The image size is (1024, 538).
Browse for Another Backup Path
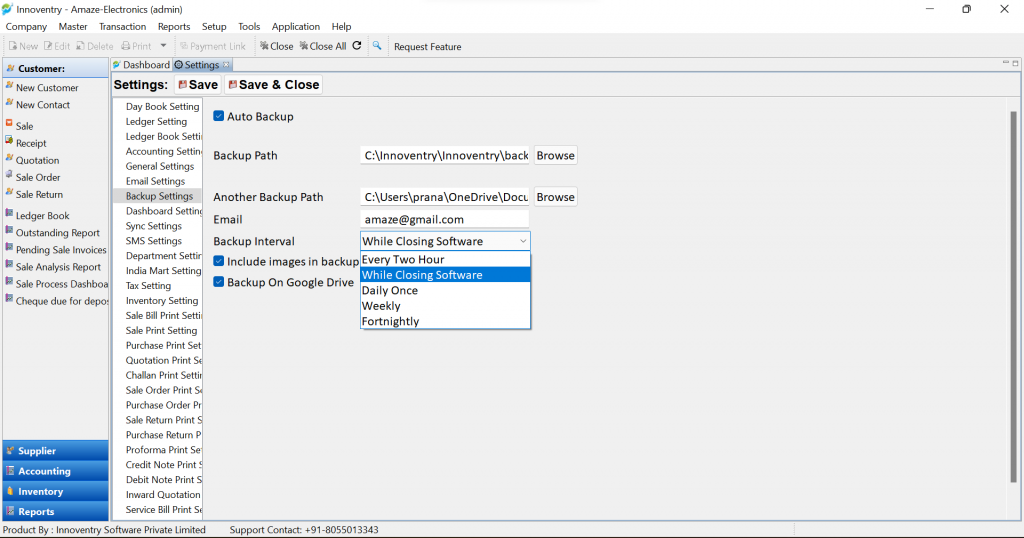point(556,197)
